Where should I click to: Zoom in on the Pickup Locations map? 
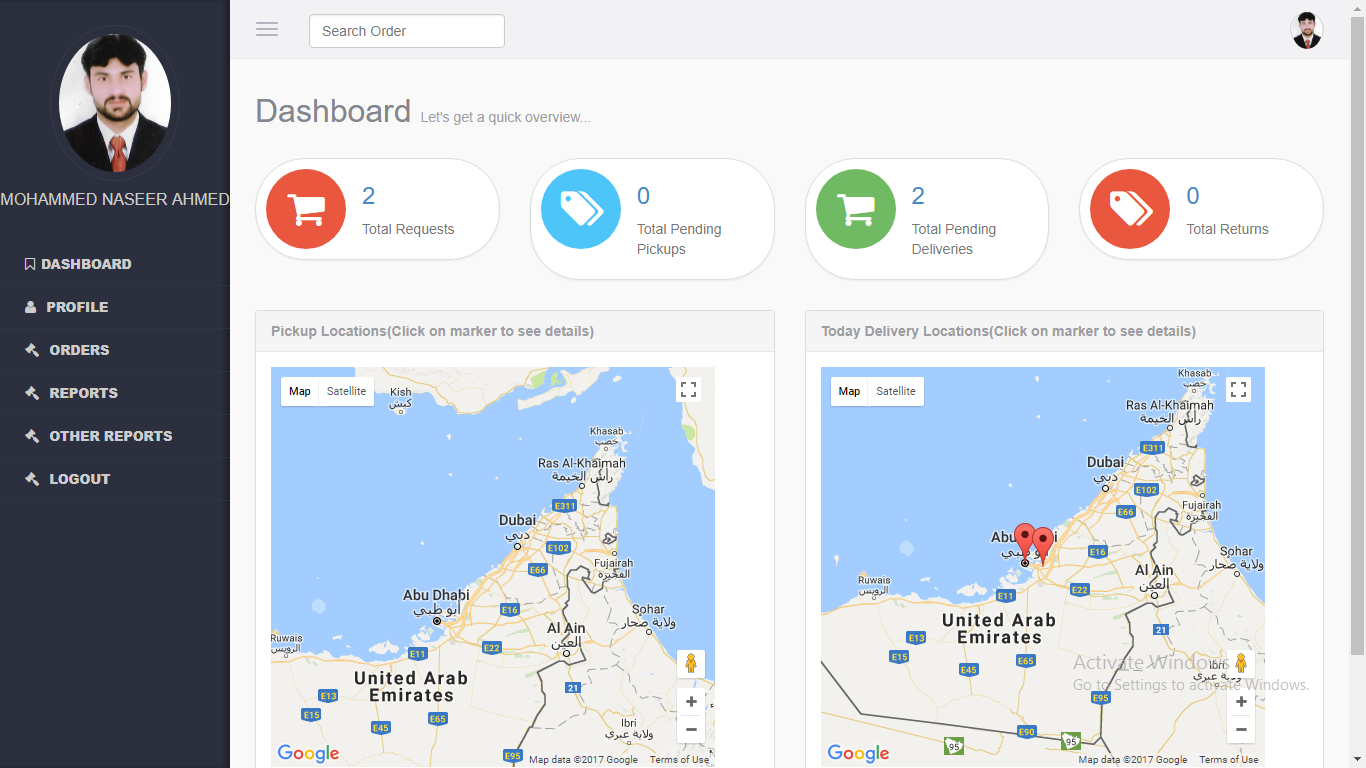(691, 702)
